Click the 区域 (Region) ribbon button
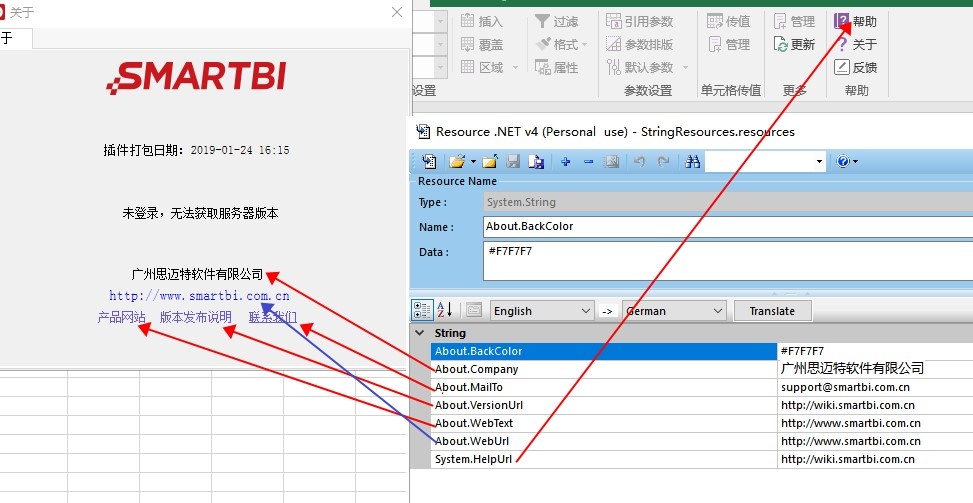Image resolution: width=973 pixels, height=503 pixels. pyautogui.click(x=481, y=68)
